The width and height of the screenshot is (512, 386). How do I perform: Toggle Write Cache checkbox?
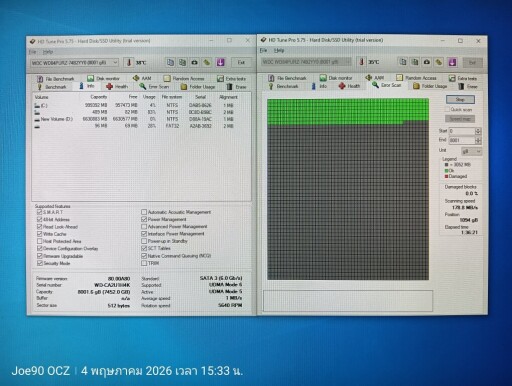tap(39, 234)
